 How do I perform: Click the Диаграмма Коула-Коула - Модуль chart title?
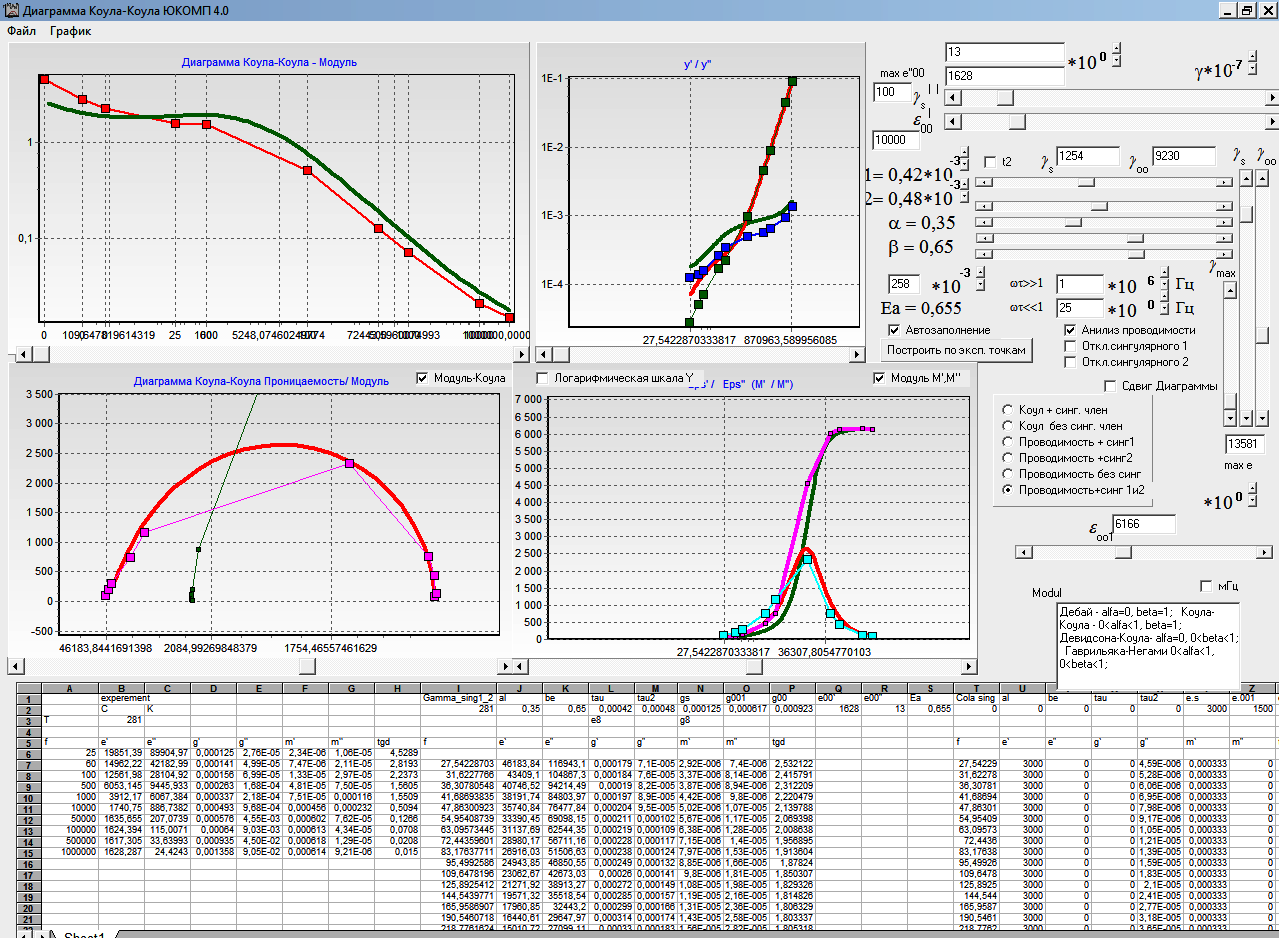pos(269,62)
